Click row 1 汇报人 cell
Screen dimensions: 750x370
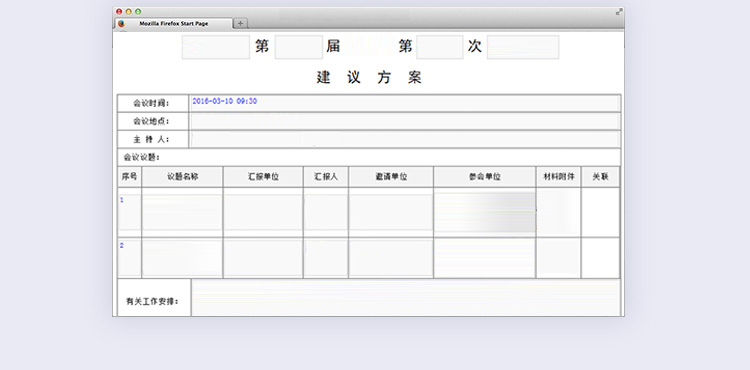(x=326, y=212)
